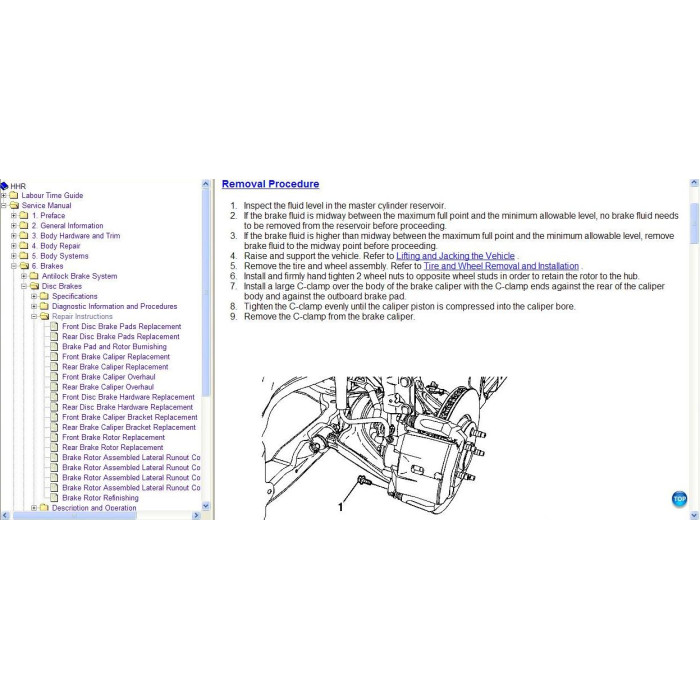Screen dimensions: 700x700
Task: Expand the 5. Body Systems node
Action: click(14, 256)
